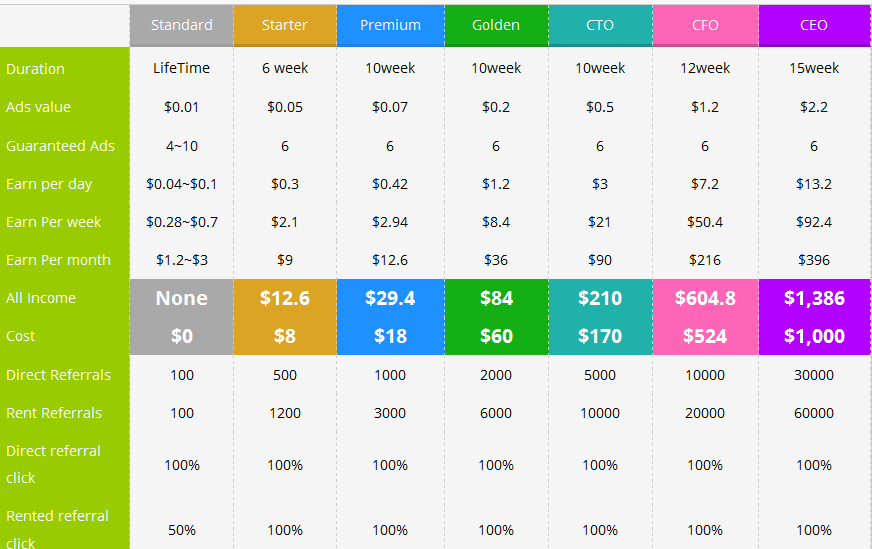Image resolution: width=872 pixels, height=549 pixels.
Task: Select the Direct Referrals row label
Action: [58, 375]
